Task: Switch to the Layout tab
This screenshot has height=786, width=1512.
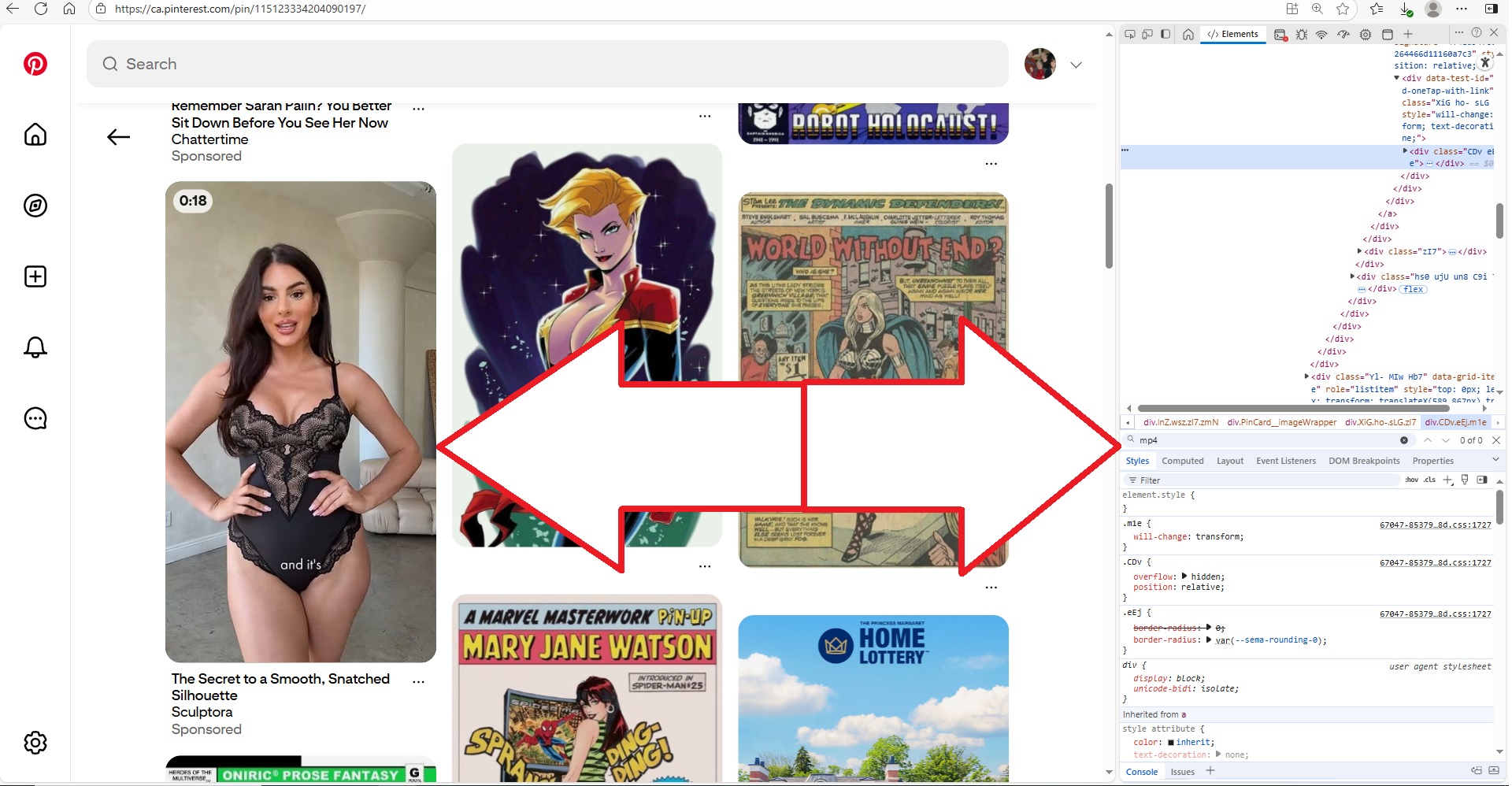Action: 1230,461
